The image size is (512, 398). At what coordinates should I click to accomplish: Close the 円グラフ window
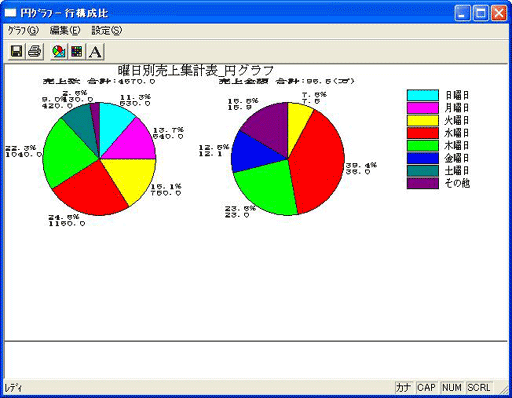tap(499, 13)
